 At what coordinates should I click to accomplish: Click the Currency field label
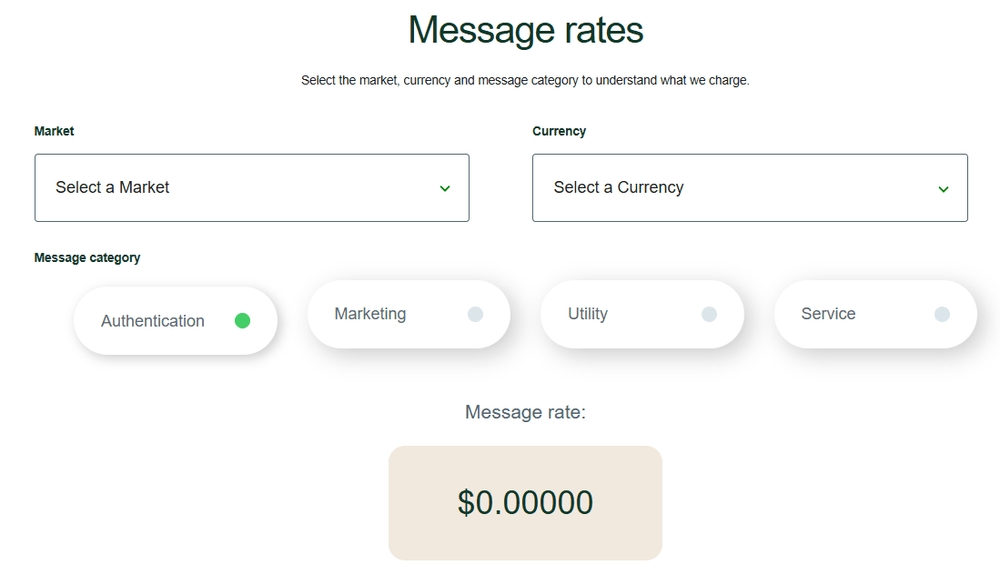(559, 131)
